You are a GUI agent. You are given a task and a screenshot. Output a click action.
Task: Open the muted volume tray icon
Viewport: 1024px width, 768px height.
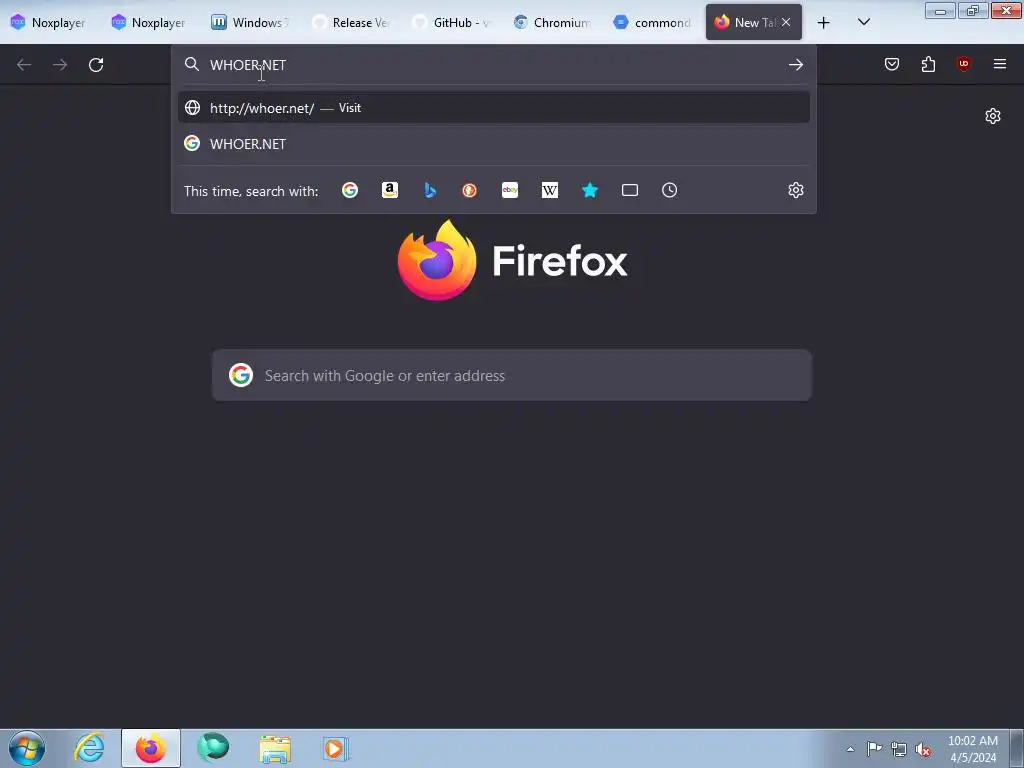point(923,749)
